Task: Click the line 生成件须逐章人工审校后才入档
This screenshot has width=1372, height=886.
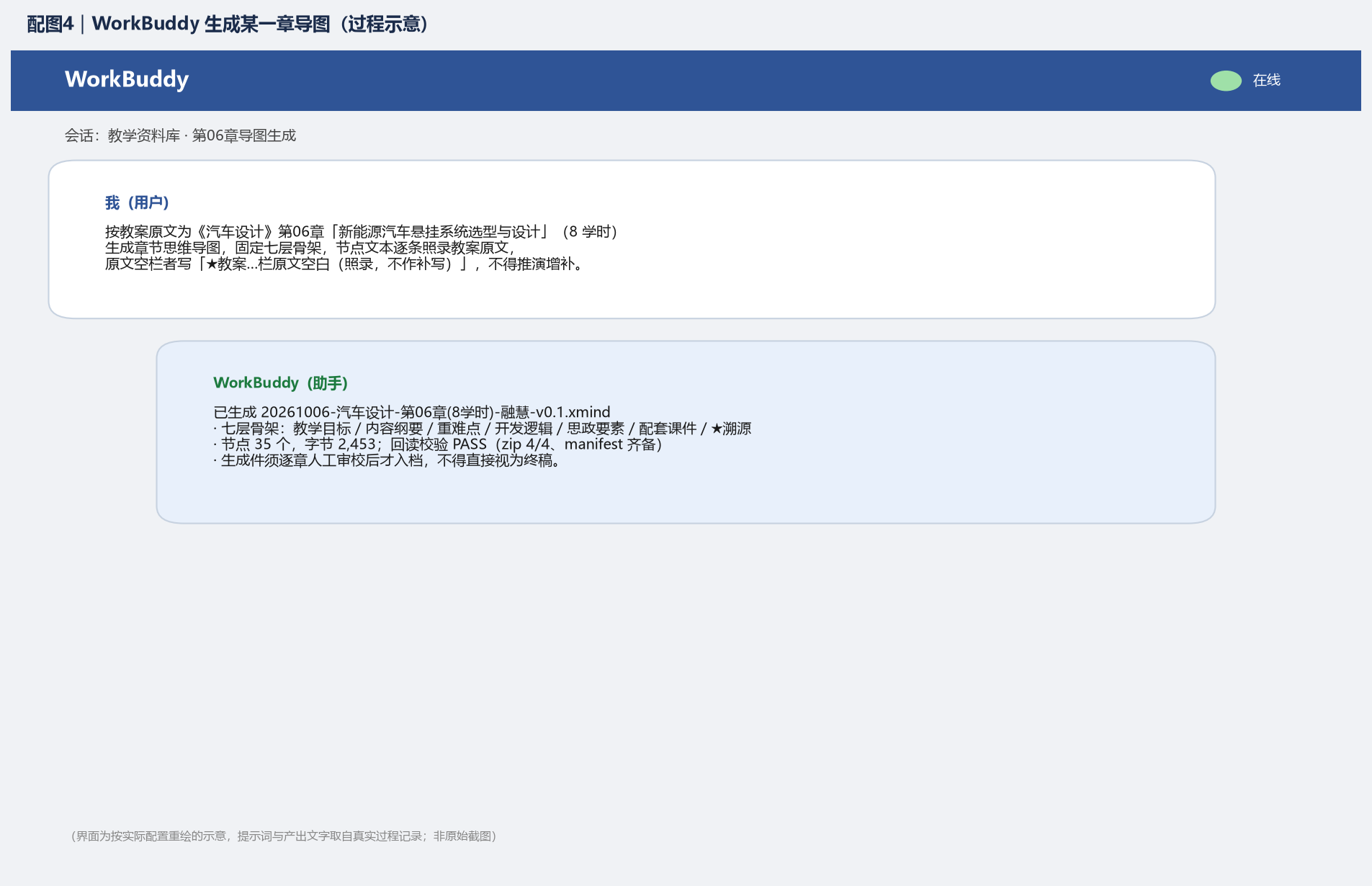Action: click(x=387, y=460)
